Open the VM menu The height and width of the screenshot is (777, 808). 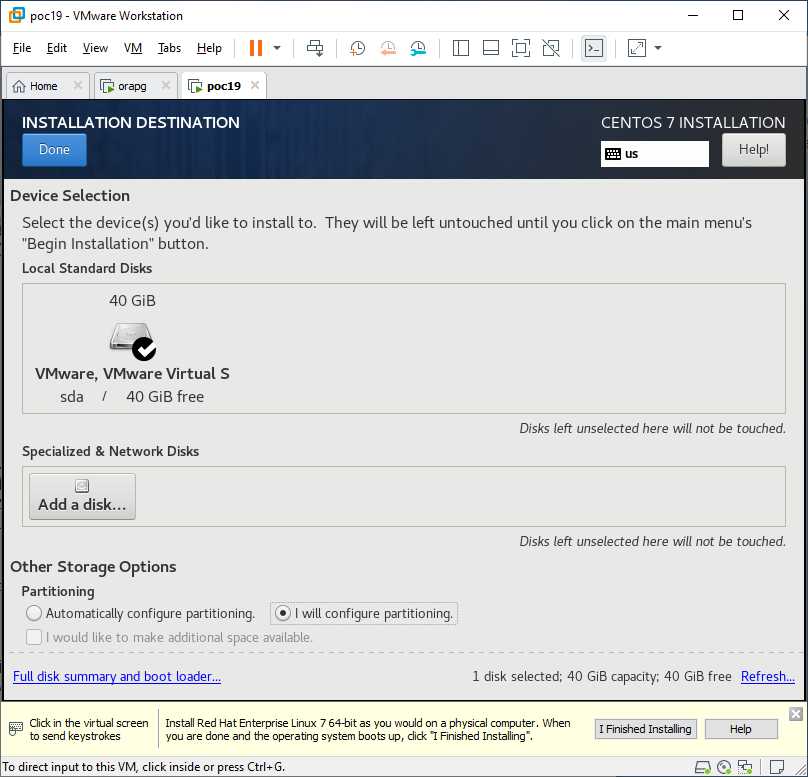pyautogui.click(x=133, y=48)
